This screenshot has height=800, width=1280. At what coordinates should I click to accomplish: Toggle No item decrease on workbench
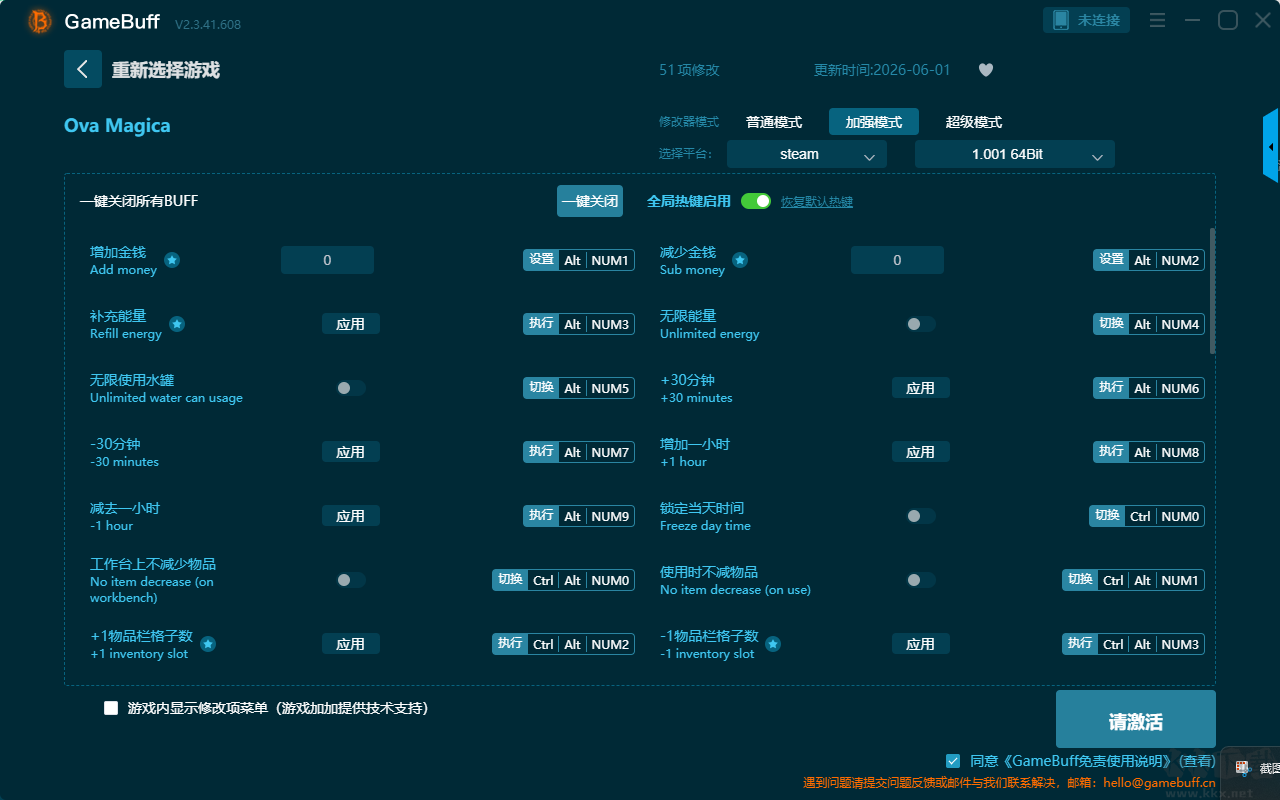(x=351, y=580)
